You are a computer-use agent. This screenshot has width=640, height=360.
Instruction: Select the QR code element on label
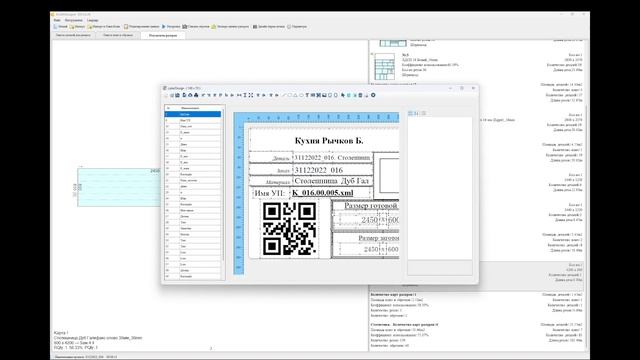pyautogui.click(x=289, y=229)
